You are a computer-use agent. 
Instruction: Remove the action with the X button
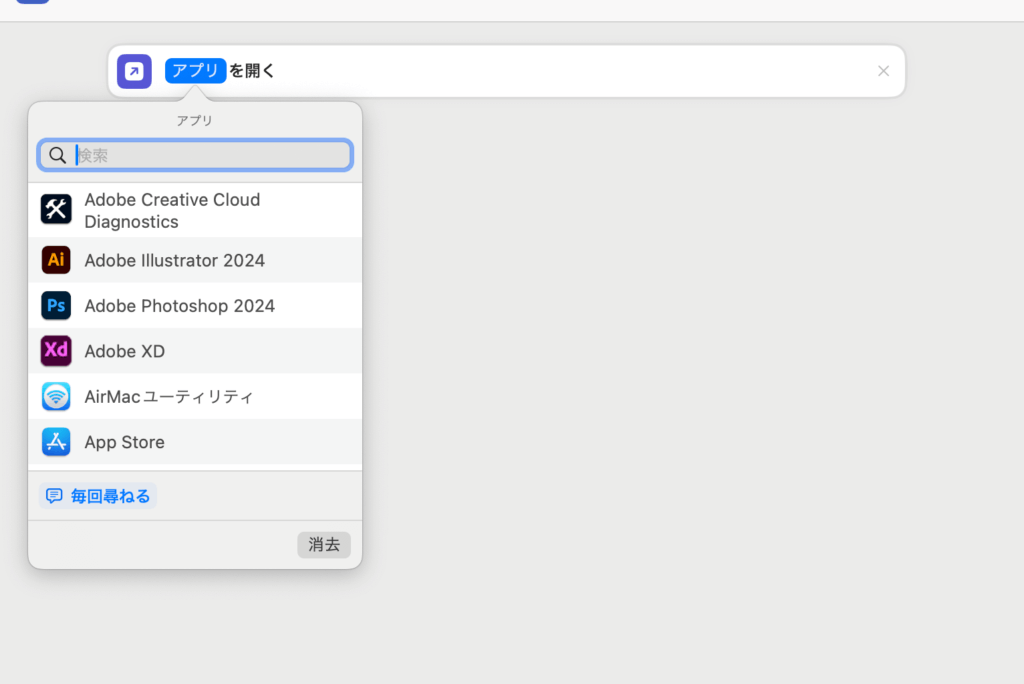[883, 71]
